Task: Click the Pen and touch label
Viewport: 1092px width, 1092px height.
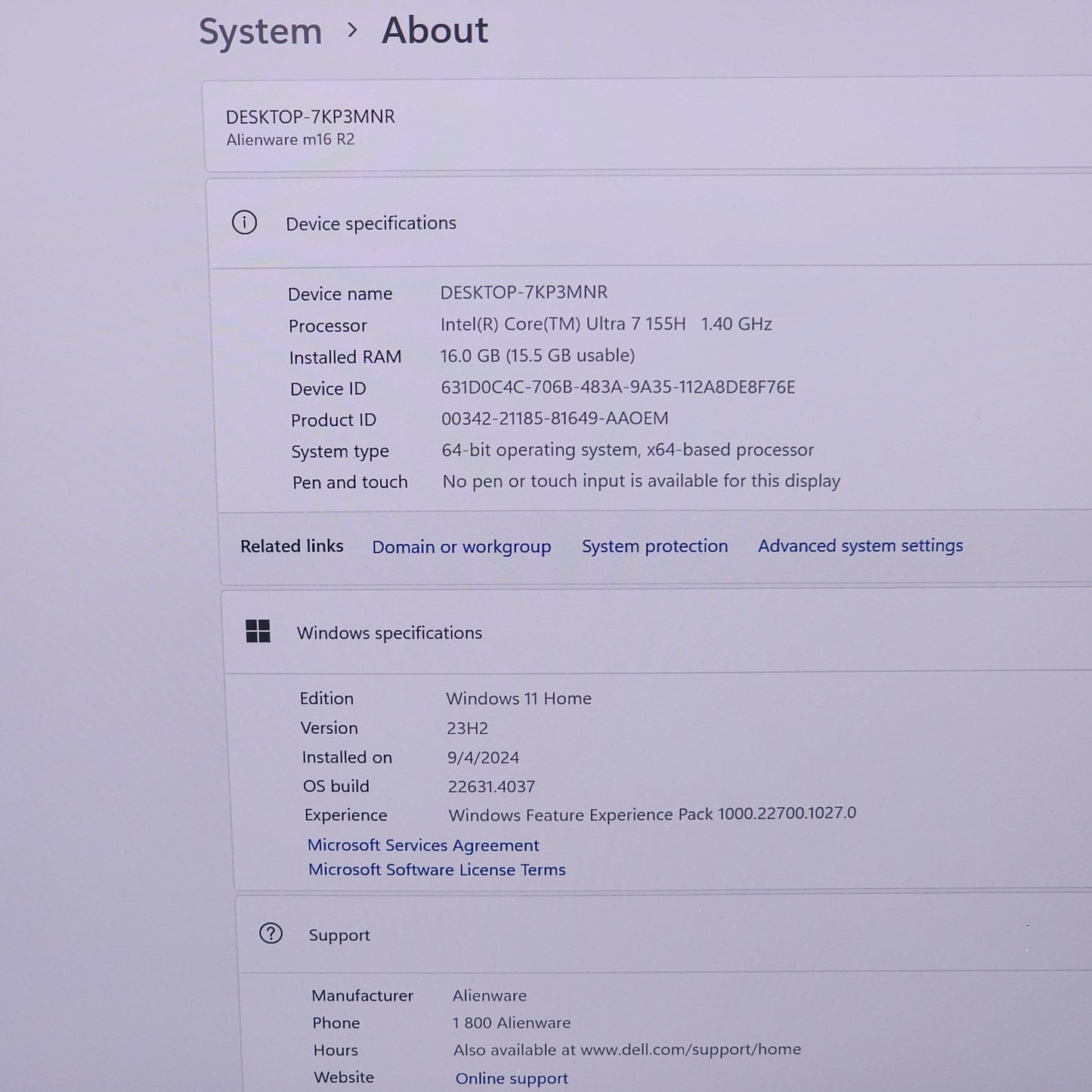Action: (350, 482)
